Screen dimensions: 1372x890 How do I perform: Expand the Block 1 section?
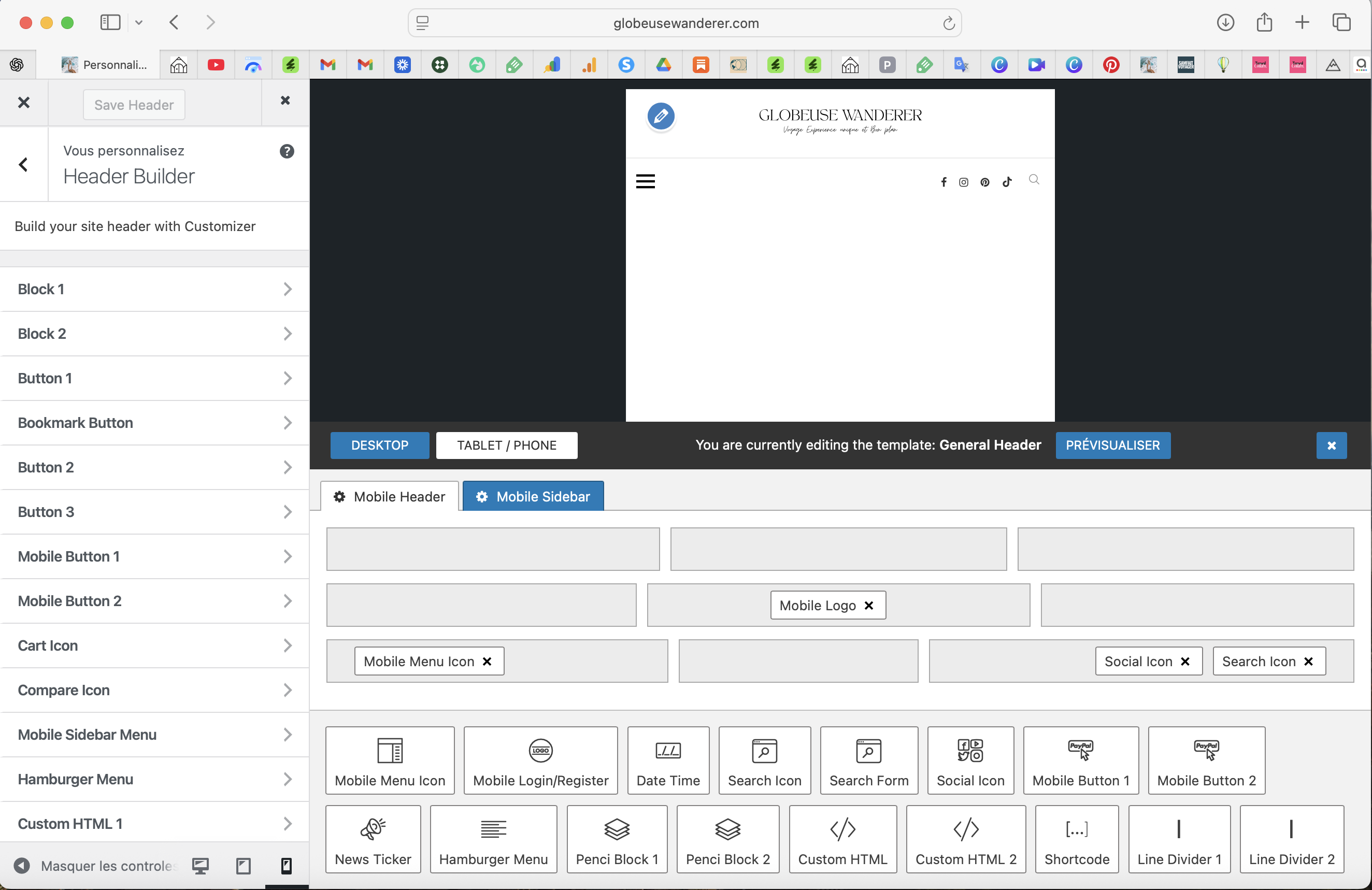[154, 289]
